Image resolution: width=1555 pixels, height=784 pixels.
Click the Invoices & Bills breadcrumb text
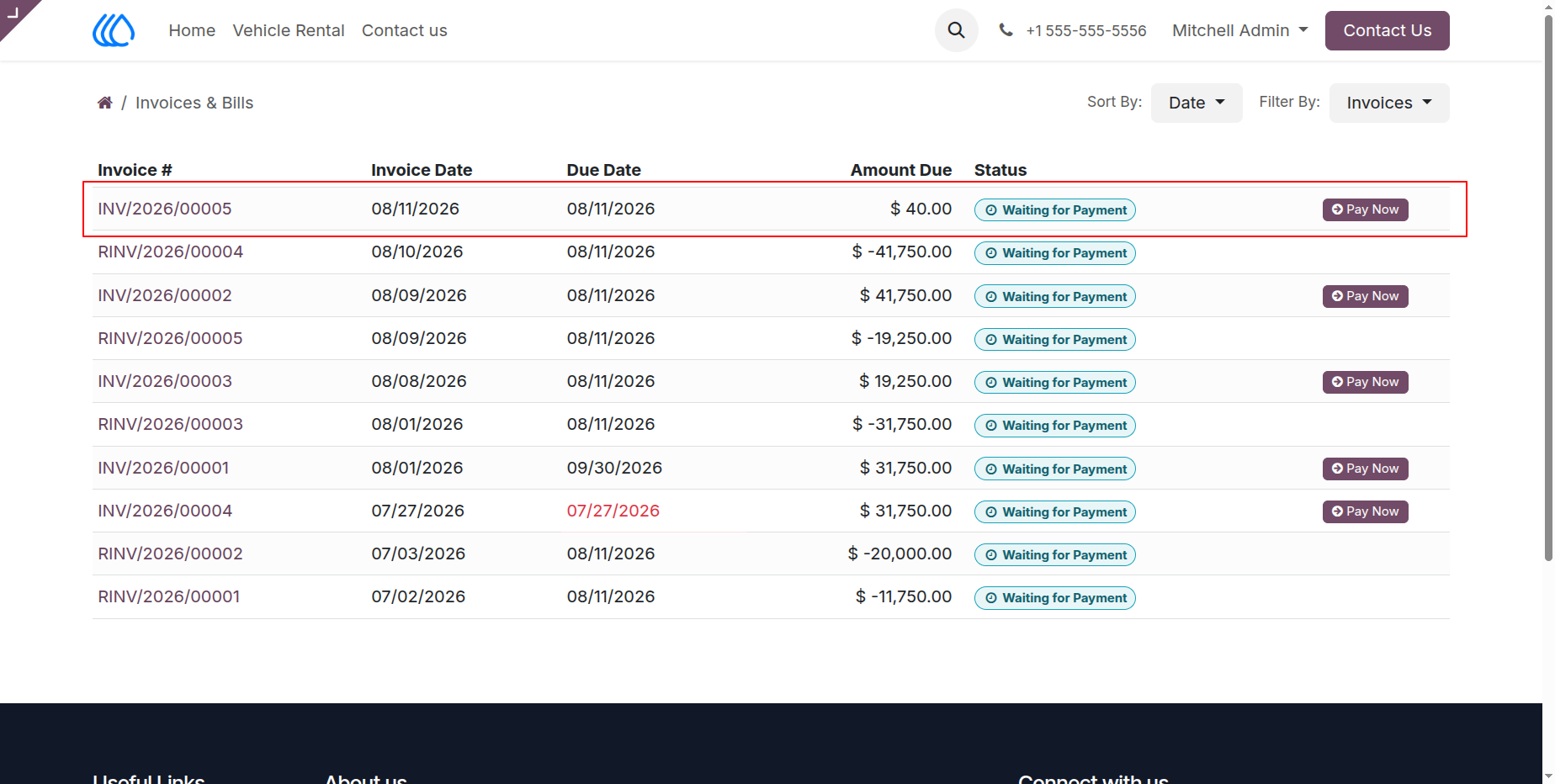194,103
